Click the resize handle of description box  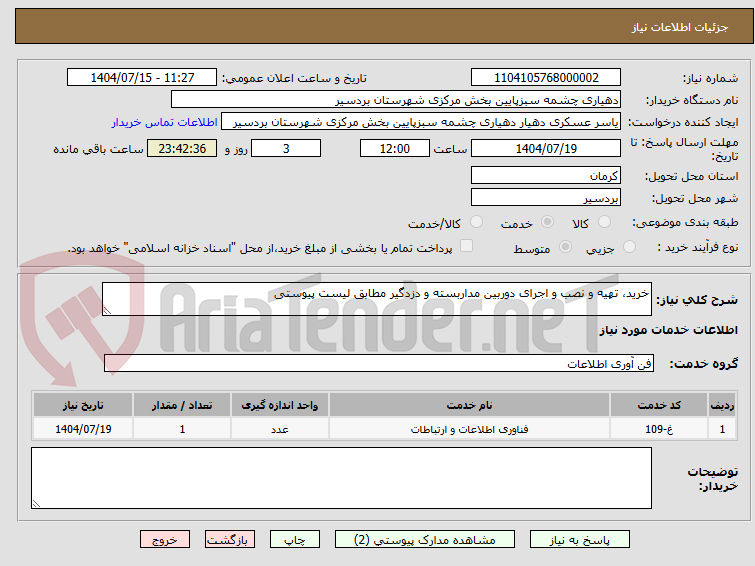107,311
